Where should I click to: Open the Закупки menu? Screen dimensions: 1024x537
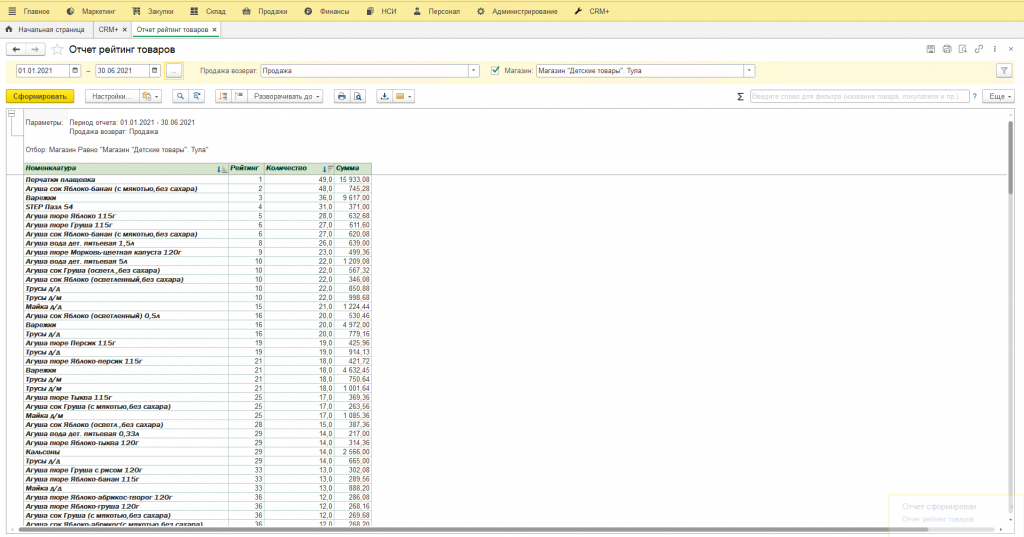click(x=153, y=11)
